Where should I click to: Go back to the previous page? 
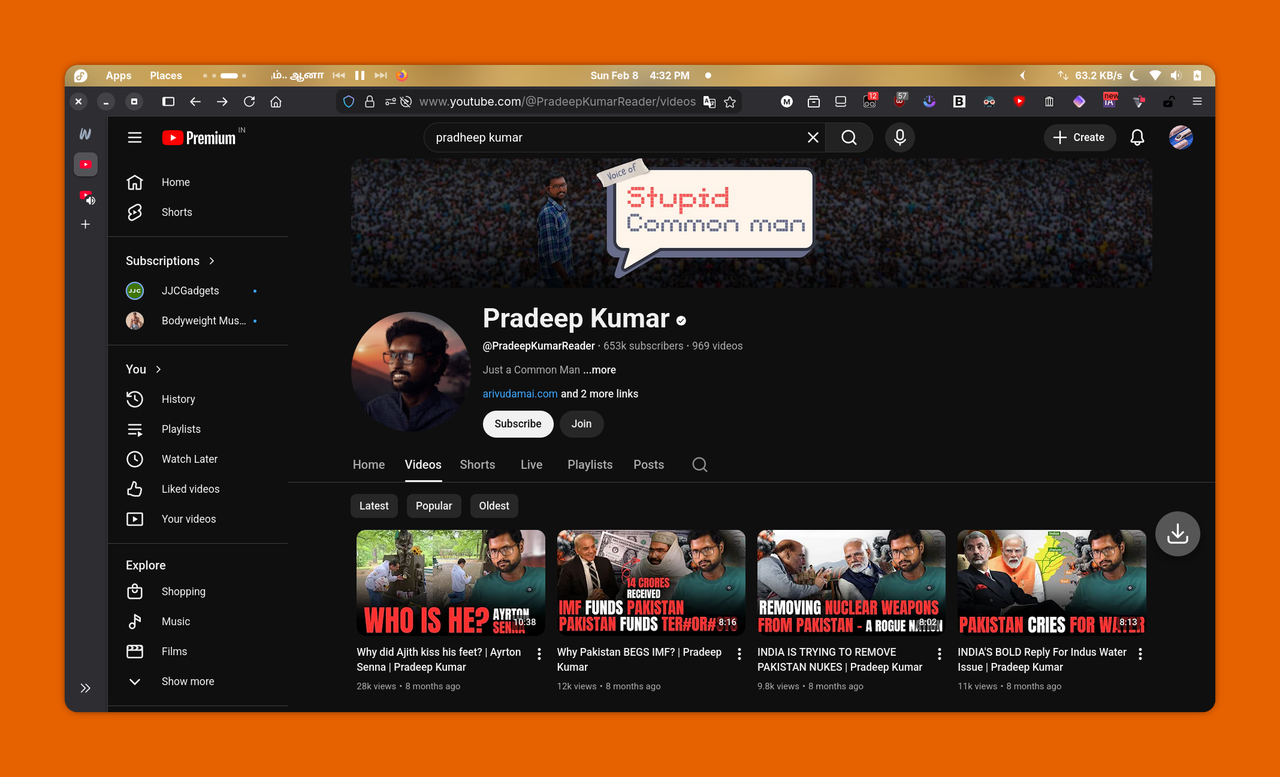(195, 102)
